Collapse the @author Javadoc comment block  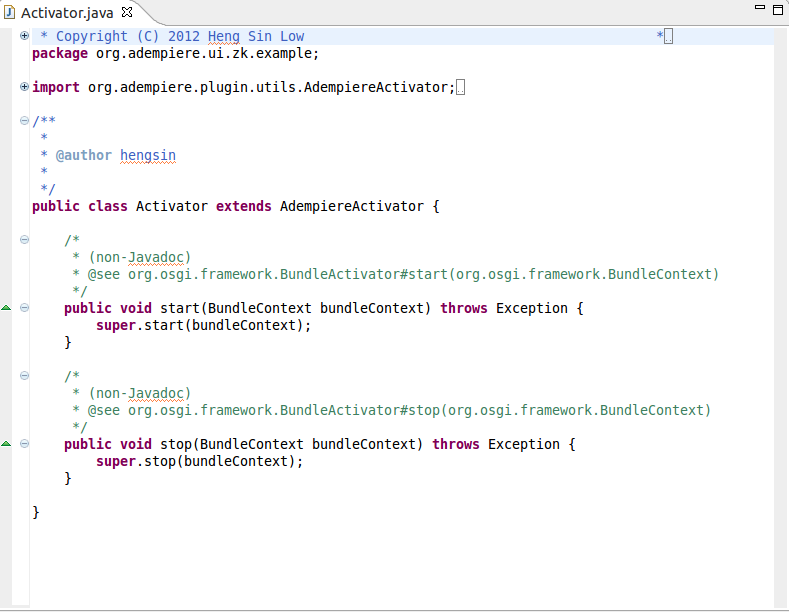click(24, 121)
